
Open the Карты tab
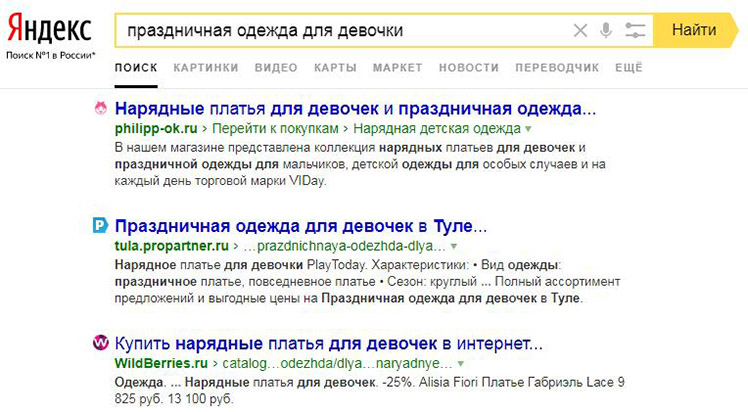(335, 68)
